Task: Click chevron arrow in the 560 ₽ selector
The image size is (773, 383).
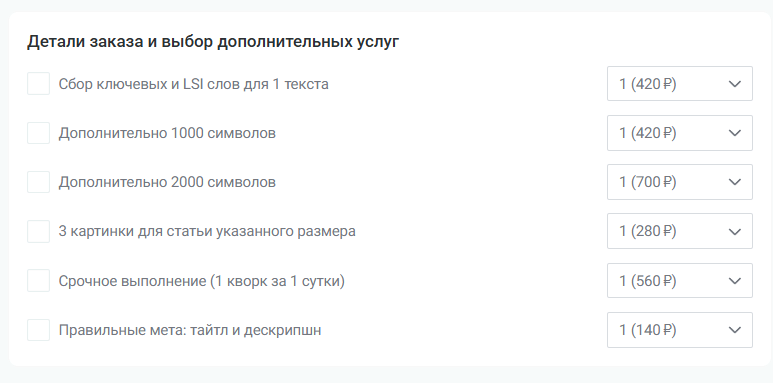Action: 735,280
